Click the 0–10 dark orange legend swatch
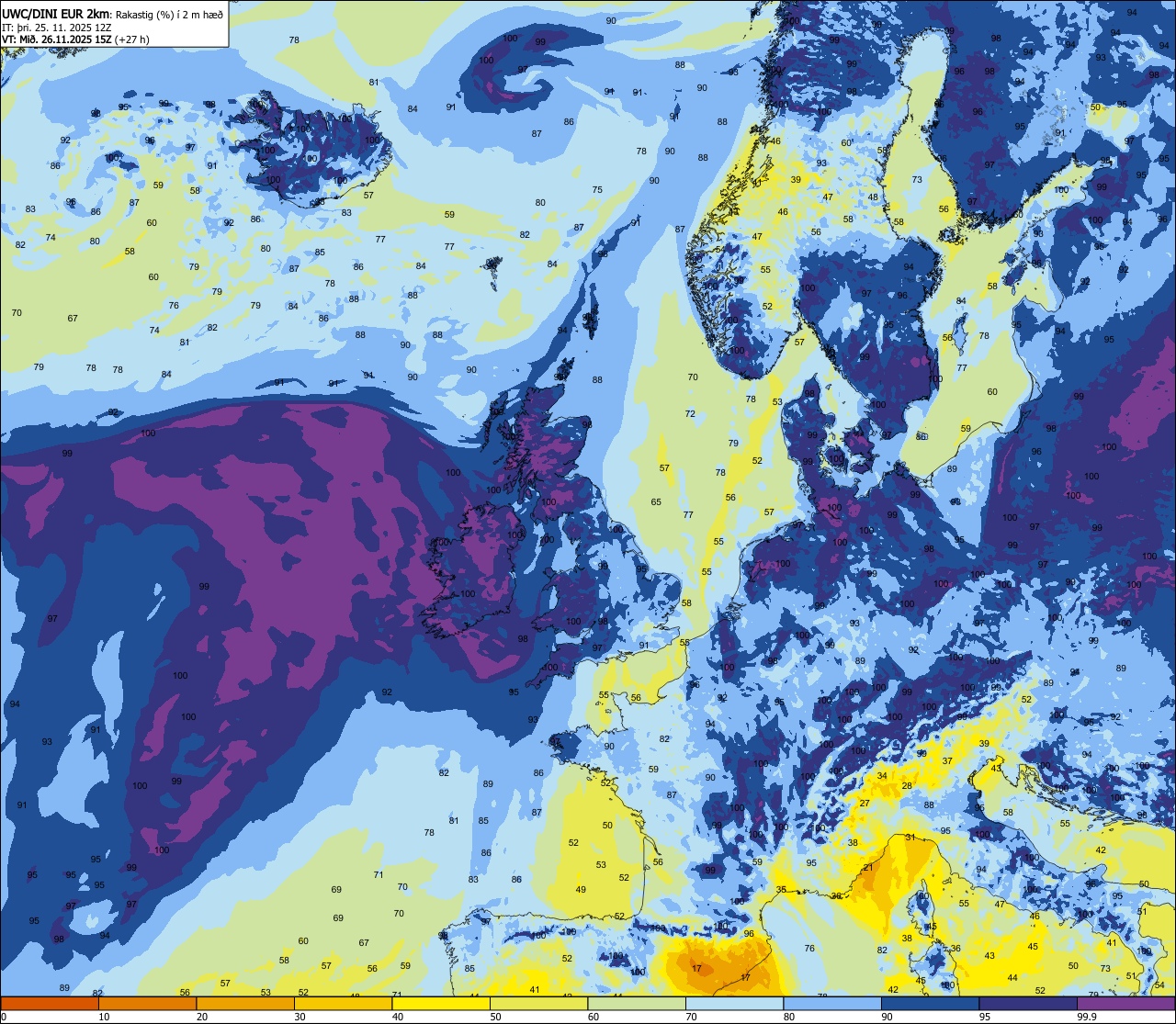This screenshot has width=1176, height=1024. click(x=50, y=1003)
